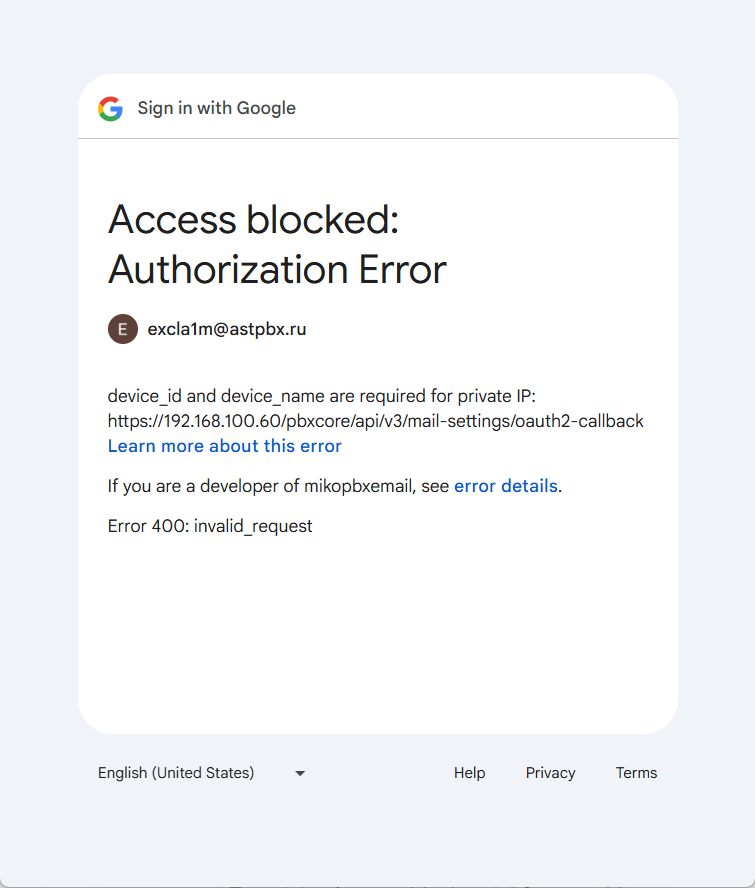Open the Help footer link
Screen dimensions: 755x888
469,773
